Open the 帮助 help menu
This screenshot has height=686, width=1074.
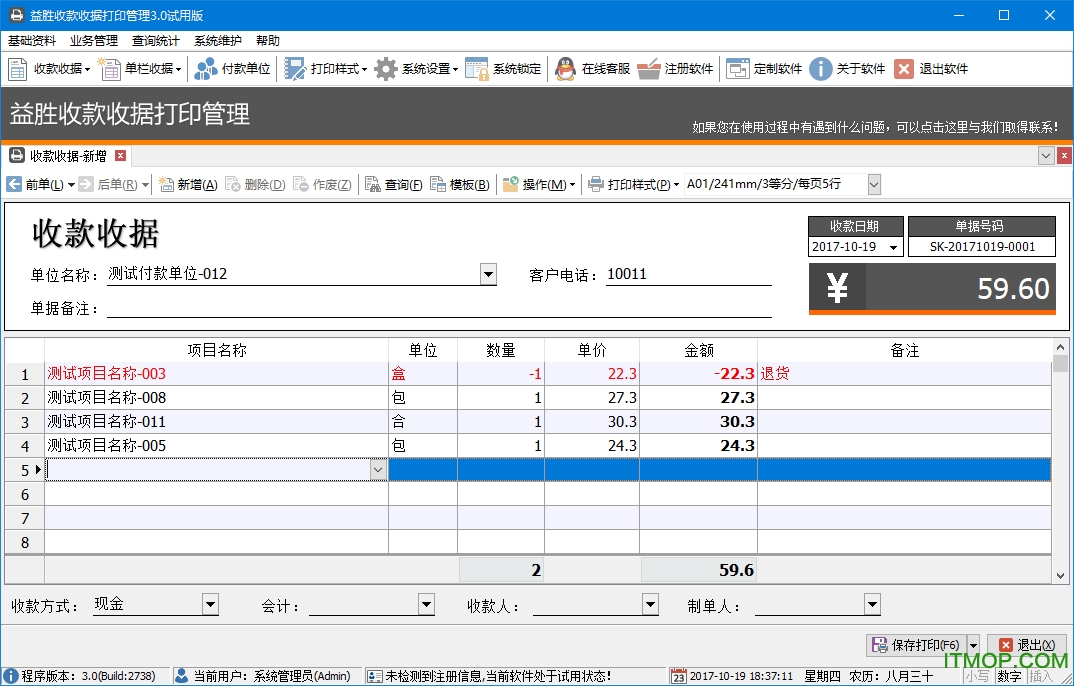[266, 41]
